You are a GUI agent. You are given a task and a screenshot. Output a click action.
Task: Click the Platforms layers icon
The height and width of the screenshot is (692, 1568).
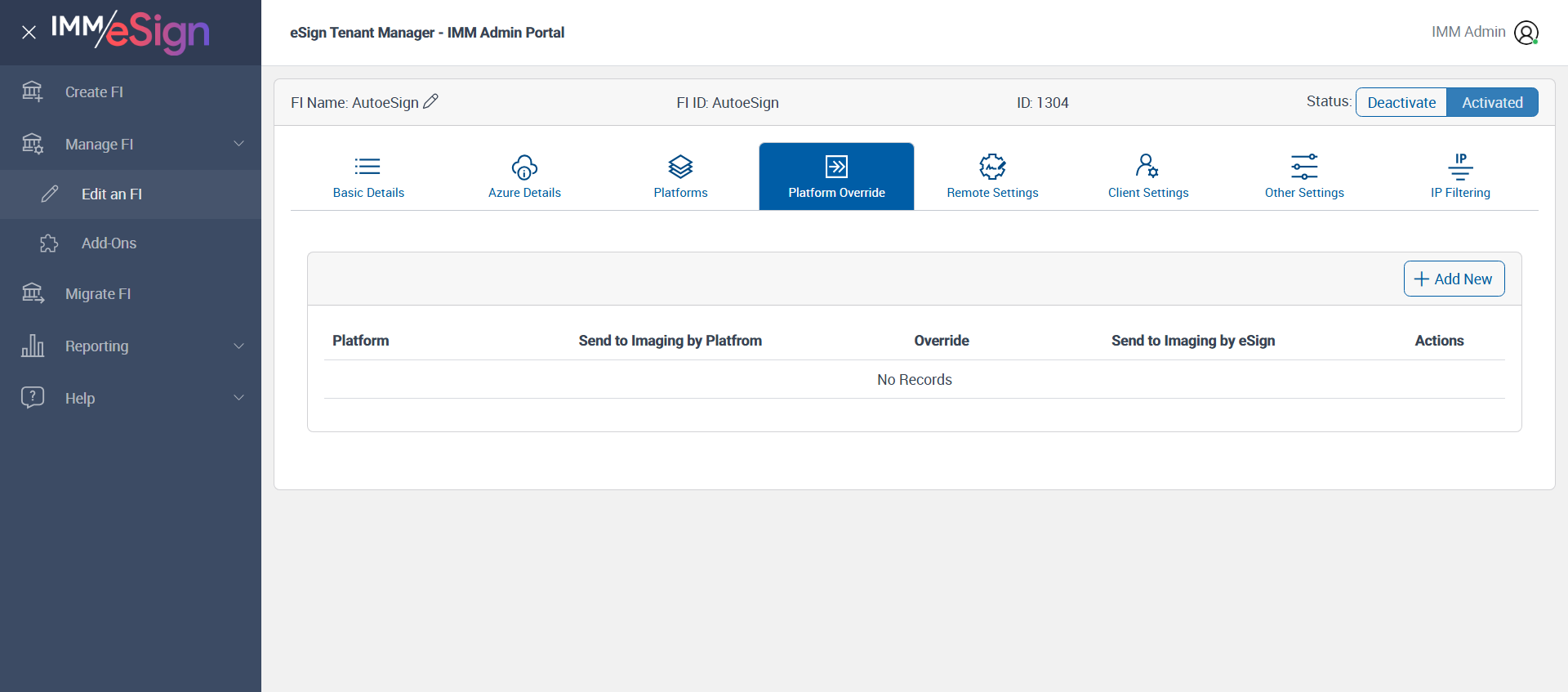click(x=680, y=167)
